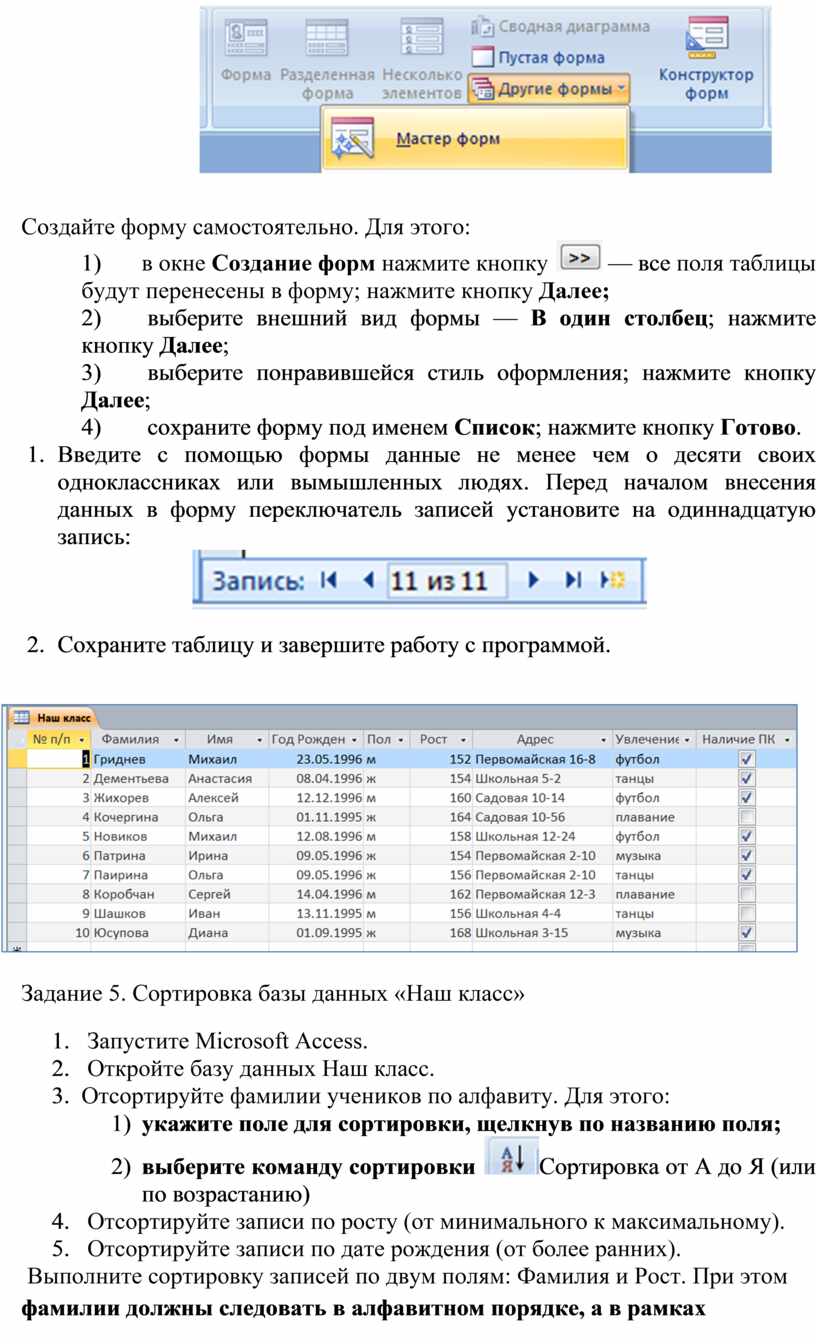Open Конструктор форм
This screenshot has height=1344, width=816.
point(706,58)
